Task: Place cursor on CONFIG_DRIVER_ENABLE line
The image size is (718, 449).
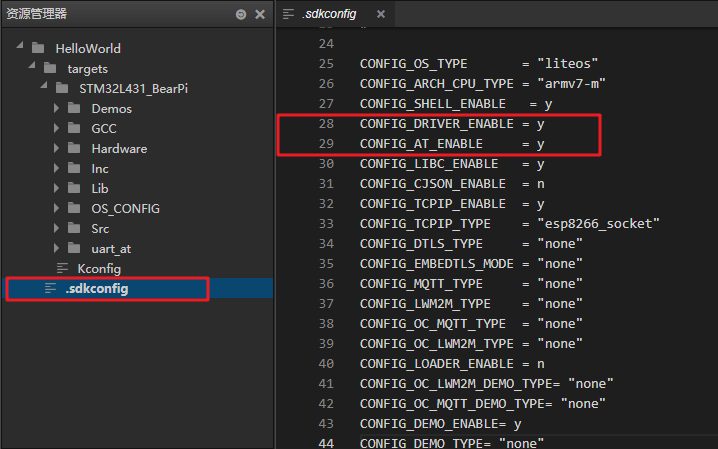Action: [452, 124]
